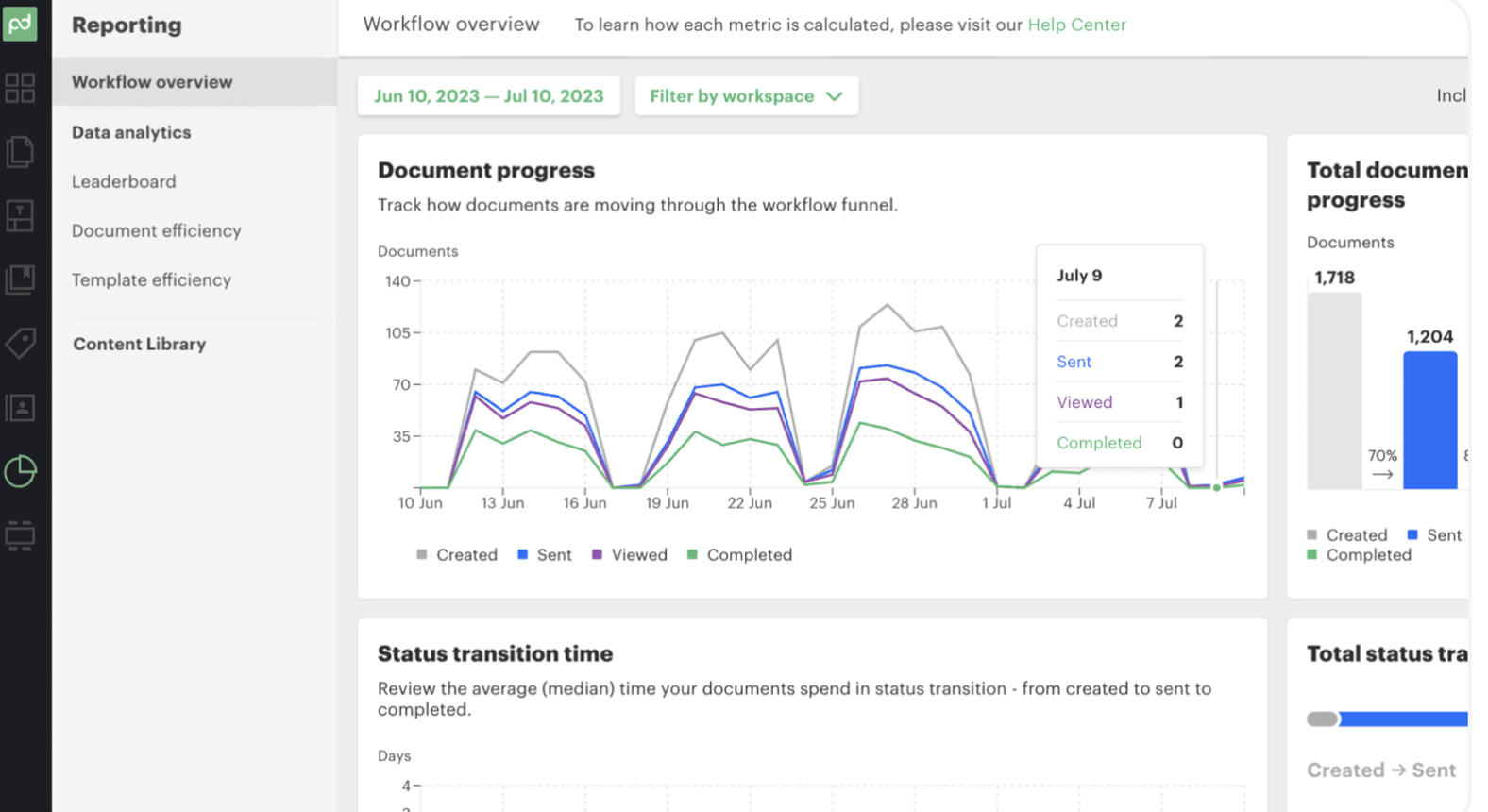Screen dimensions: 1488x812
Task: Go to Document efficiency report
Action: click(x=157, y=230)
